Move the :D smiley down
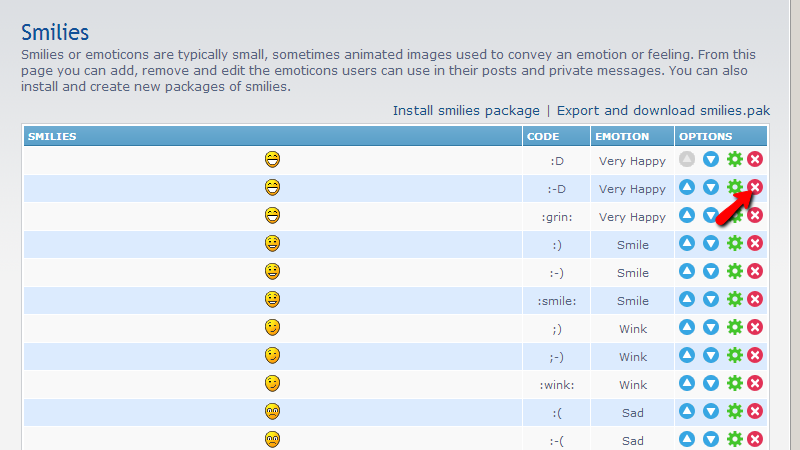The image size is (800, 450). 710,159
